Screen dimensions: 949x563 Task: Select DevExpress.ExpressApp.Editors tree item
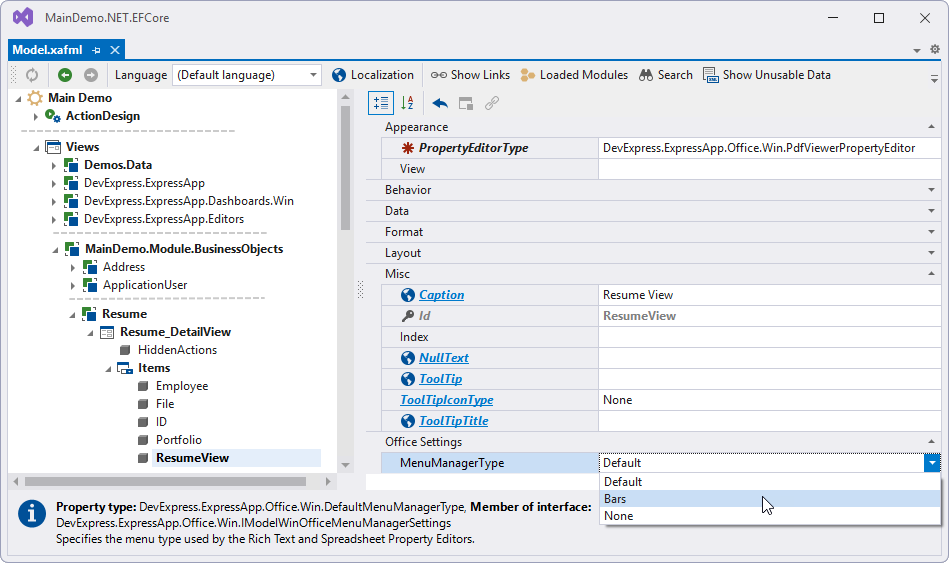(164, 219)
